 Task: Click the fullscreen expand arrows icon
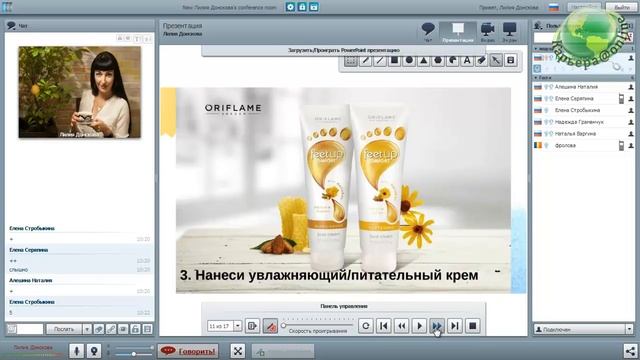[x=238, y=351]
